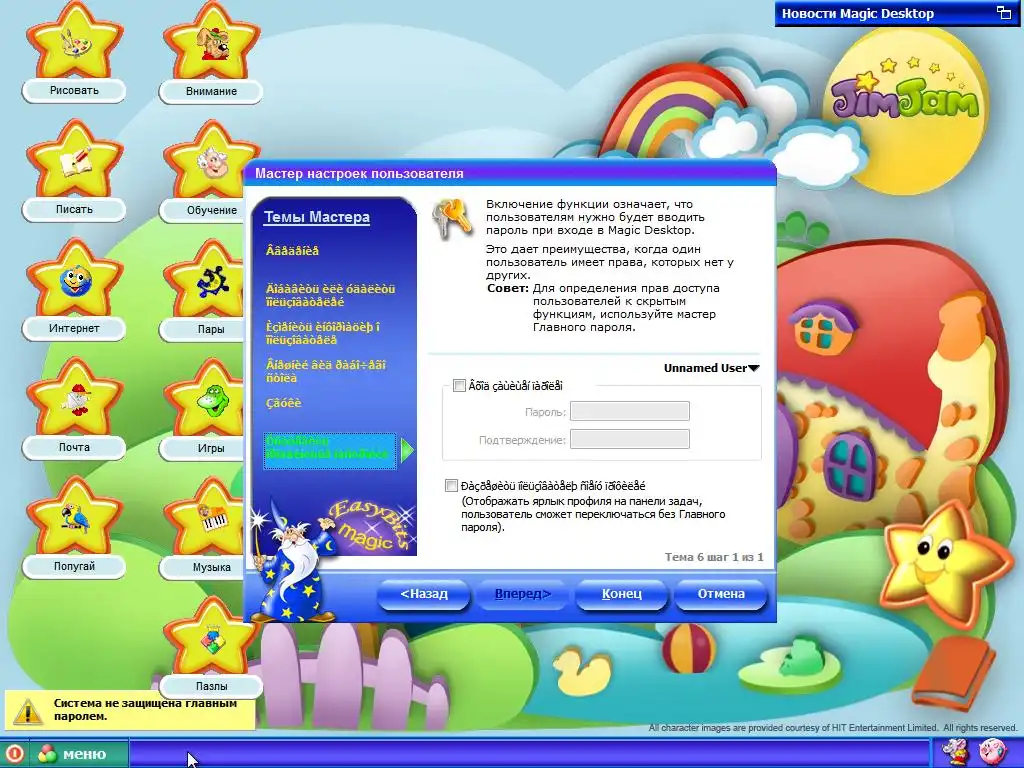
Task: Click the red power icon in taskbar
Action: click(14, 754)
